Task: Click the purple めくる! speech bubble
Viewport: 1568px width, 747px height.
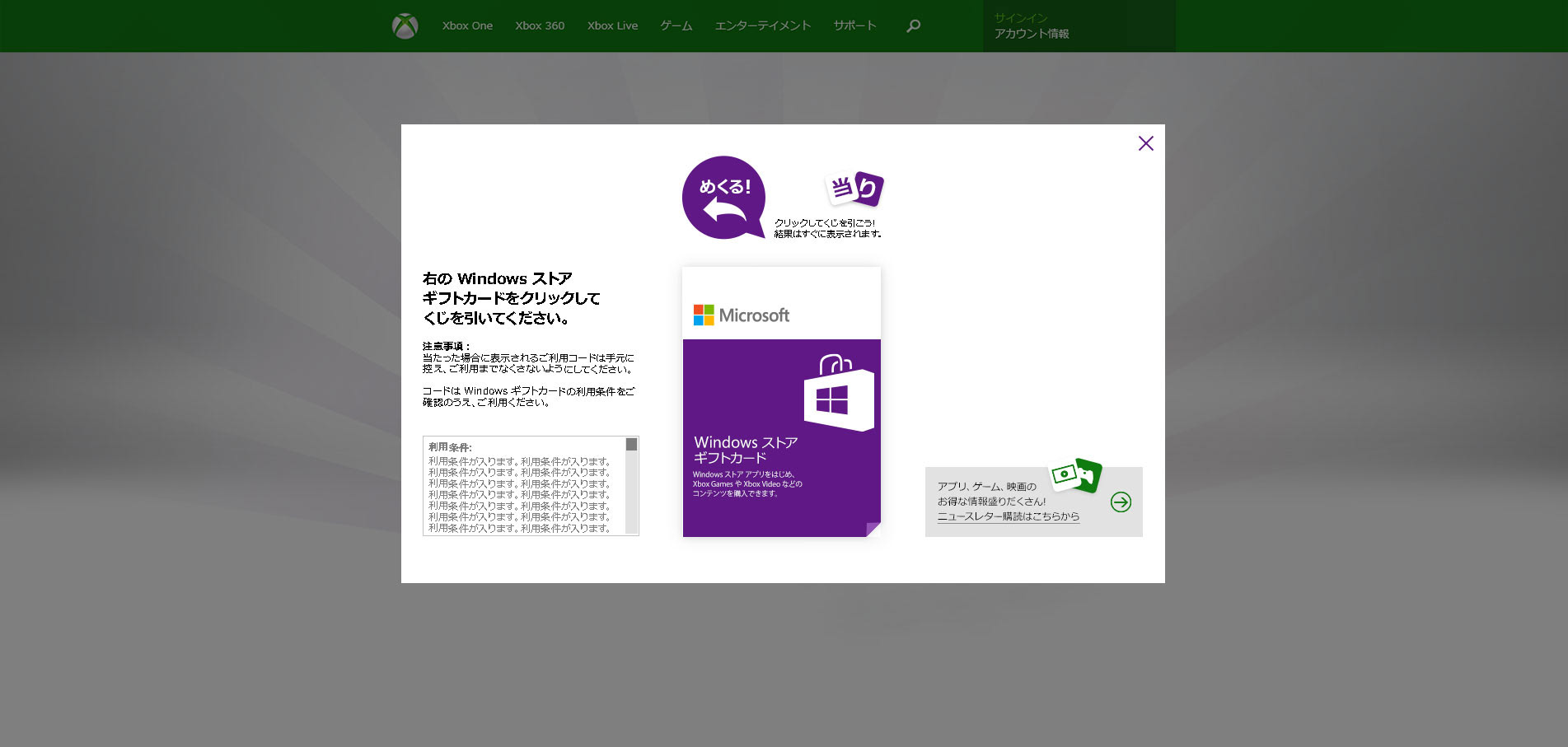Action: (x=724, y=198)
